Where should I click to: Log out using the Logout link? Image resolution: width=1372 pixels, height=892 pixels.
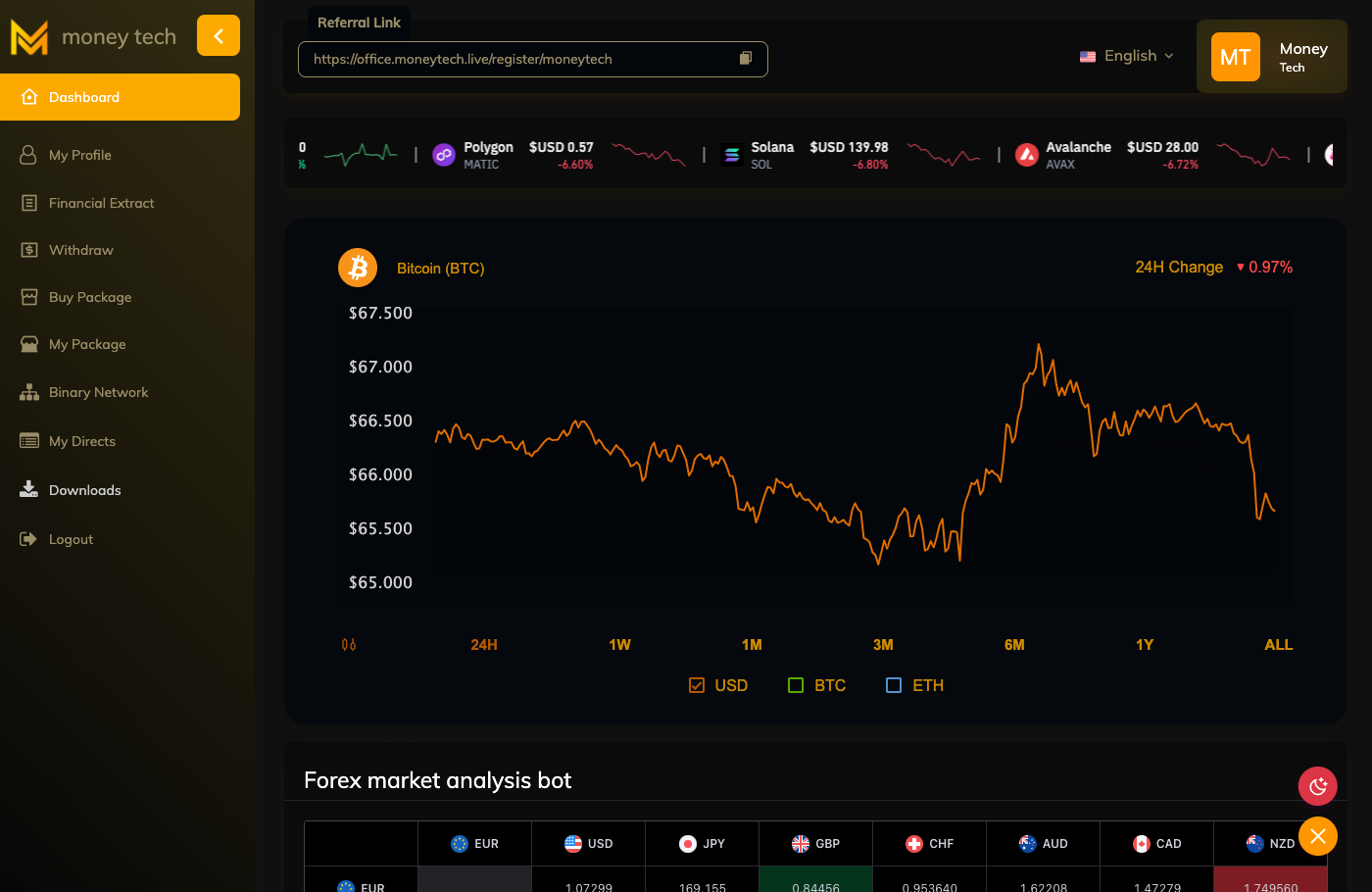(71, 539)
